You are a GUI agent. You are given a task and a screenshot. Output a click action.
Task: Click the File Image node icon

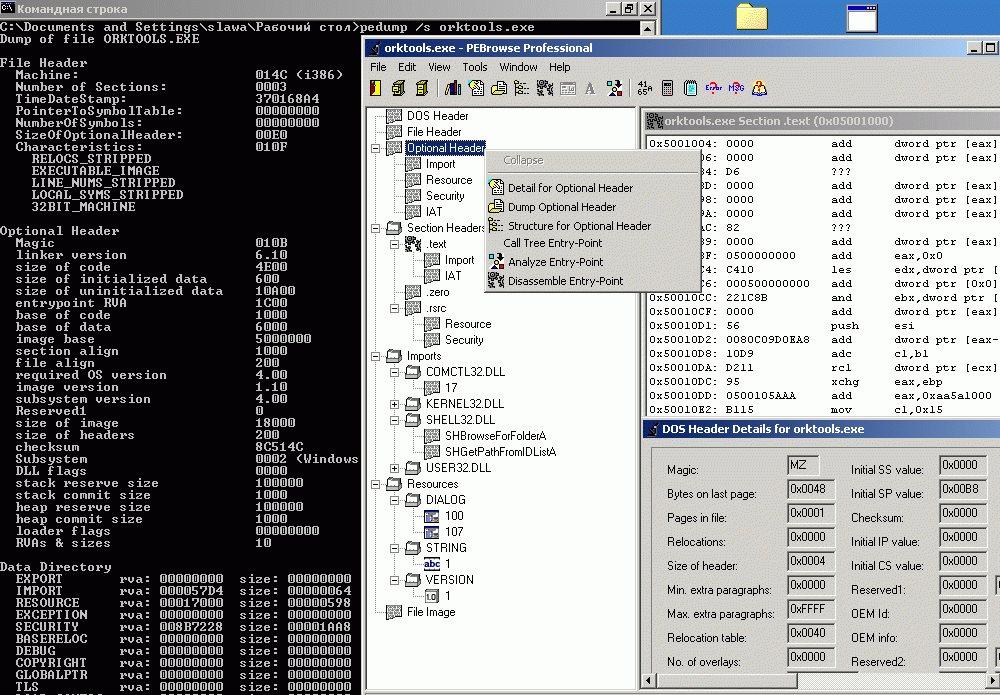pyautogui.click(x=395, y=611)
